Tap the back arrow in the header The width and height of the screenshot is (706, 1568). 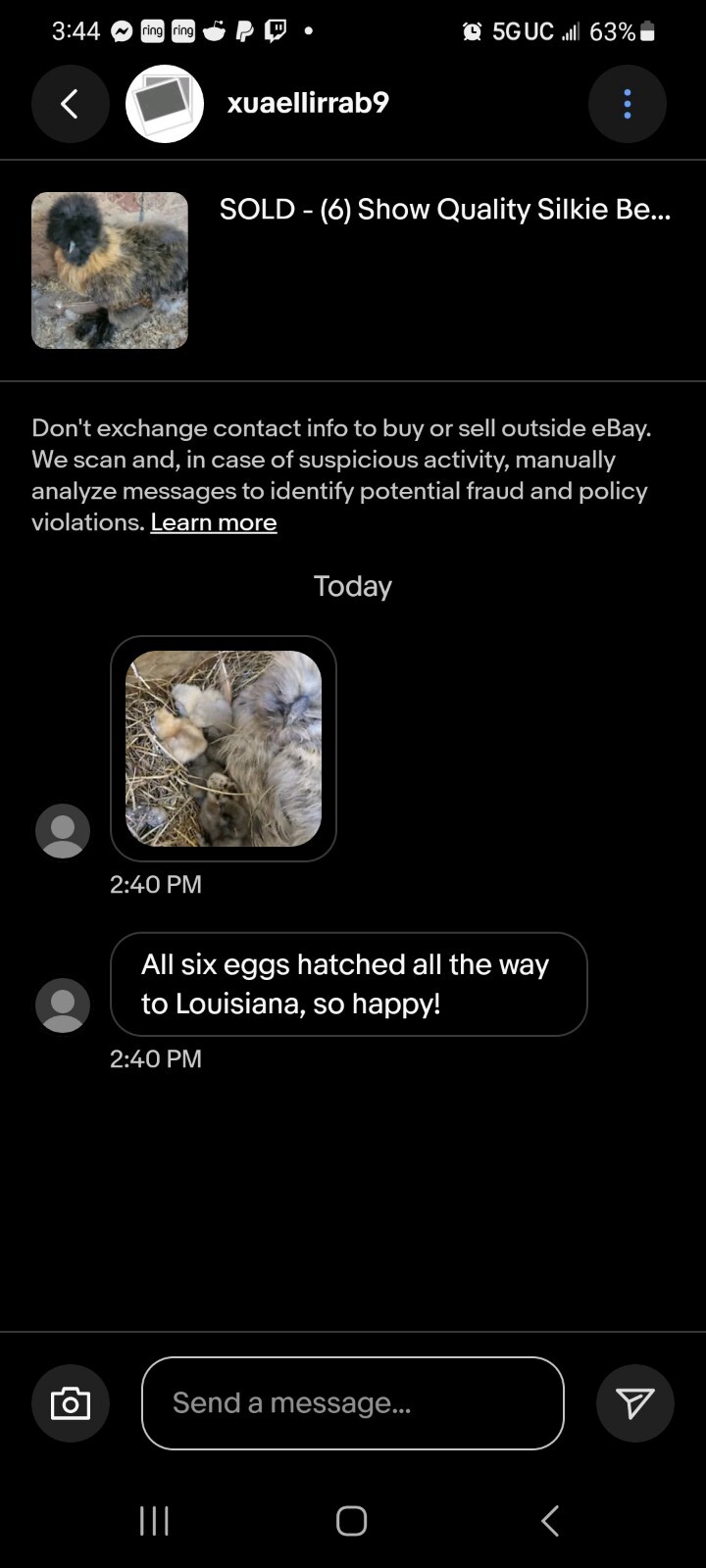(70, 104)
